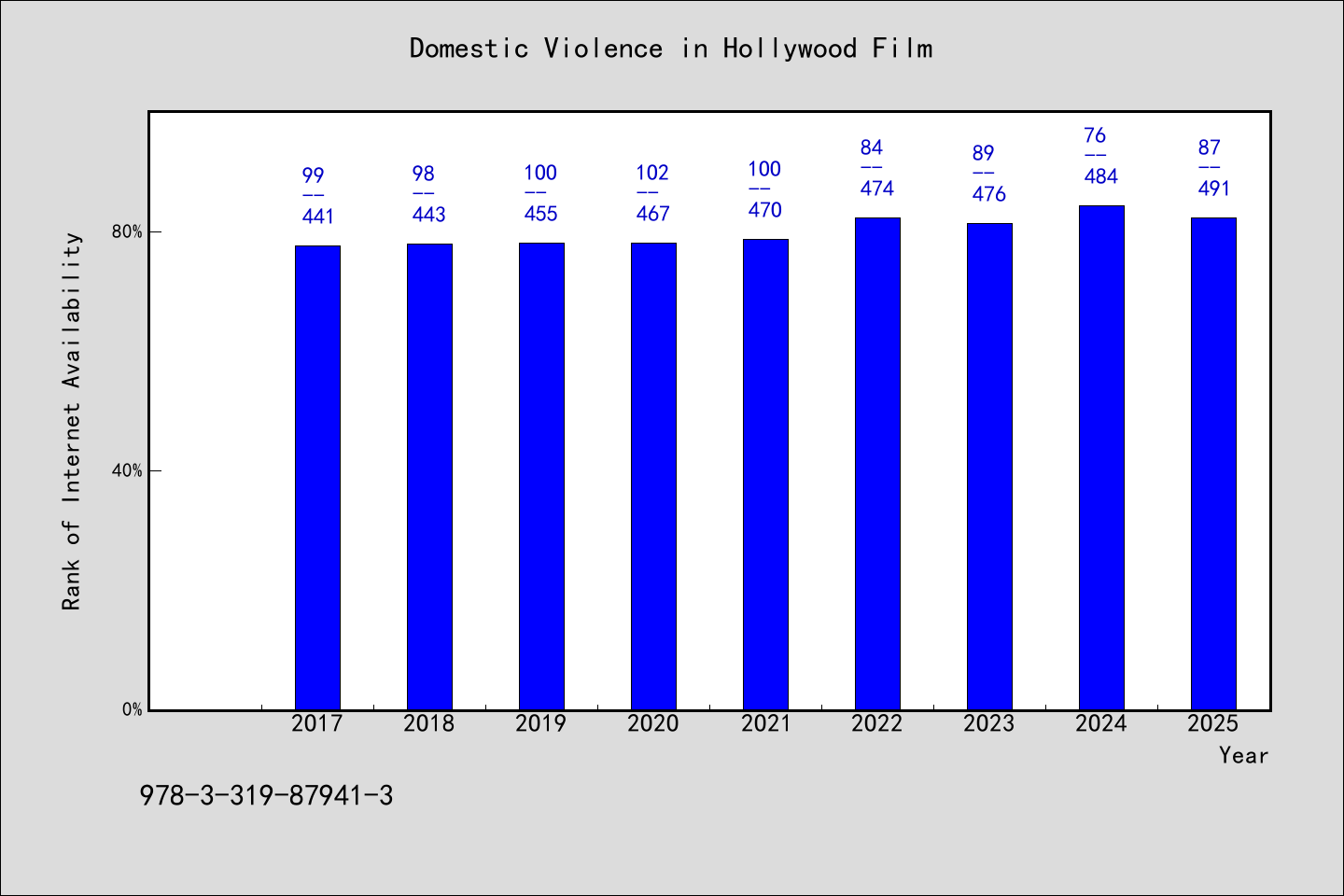Viewport: 1344px width, 896px height.
Task: Click the chart title 'Domestic Violence in Hollywood Film'
Action: tap(671, 49)
